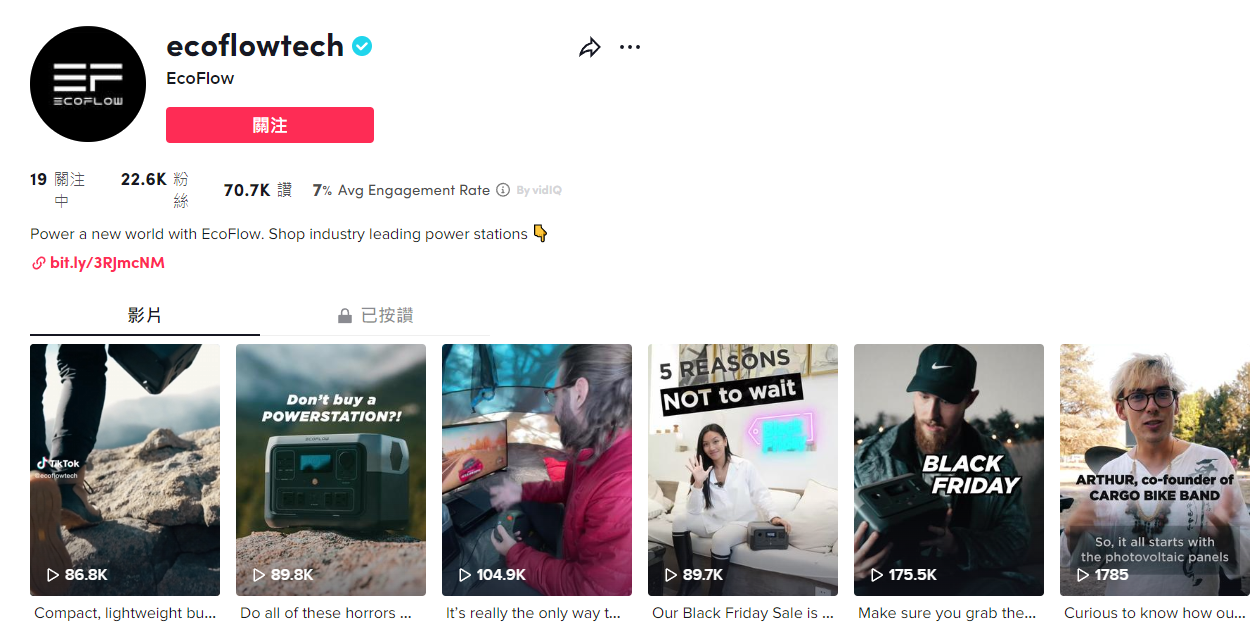Open the Black Friday video thumbnail

coord(949,470)
